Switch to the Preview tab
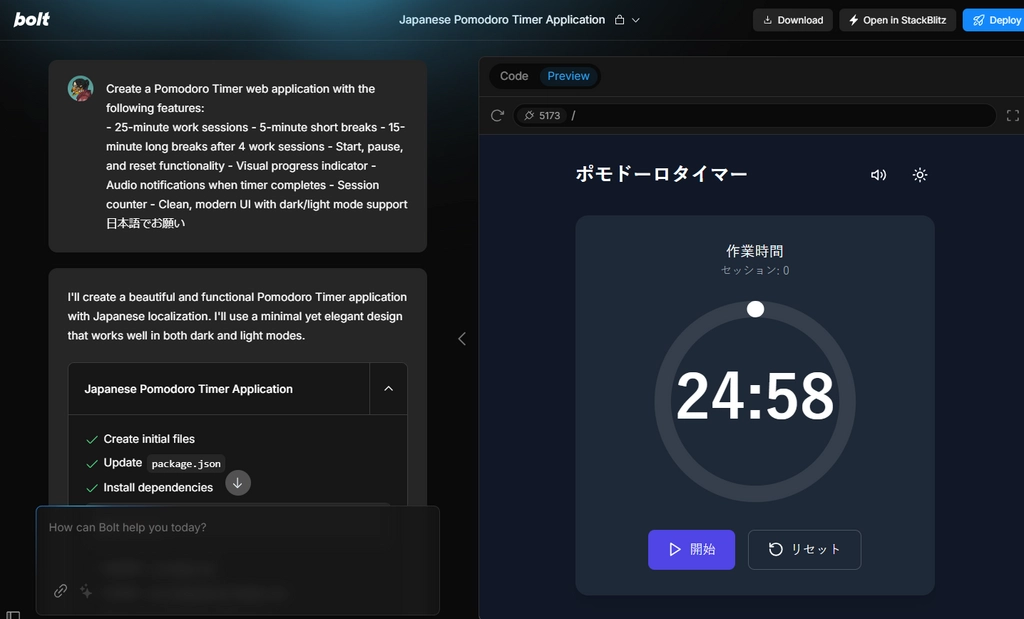1024x619 pixels. click(x=568, y=76)
